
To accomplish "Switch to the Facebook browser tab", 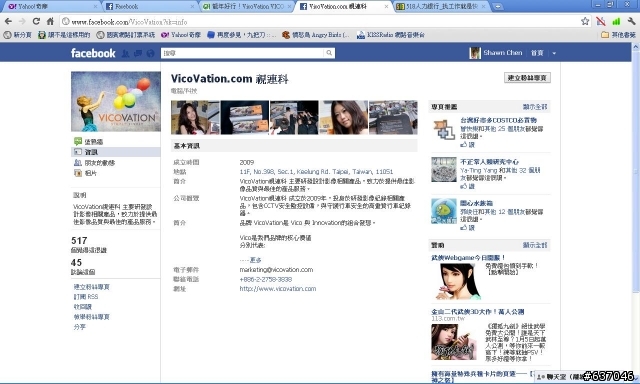I will pyautogui.click(x=149, y=7).
